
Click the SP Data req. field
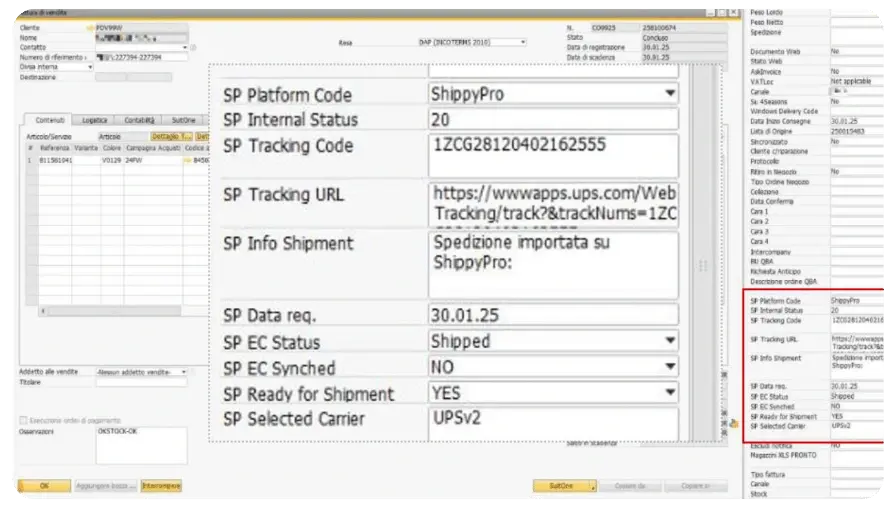pos(553,315)
